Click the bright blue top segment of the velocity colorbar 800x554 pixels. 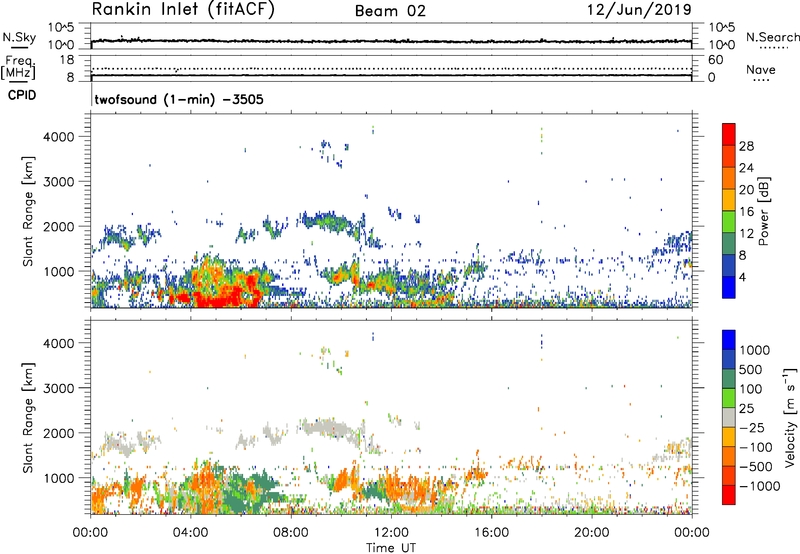[x=729, y=340]
